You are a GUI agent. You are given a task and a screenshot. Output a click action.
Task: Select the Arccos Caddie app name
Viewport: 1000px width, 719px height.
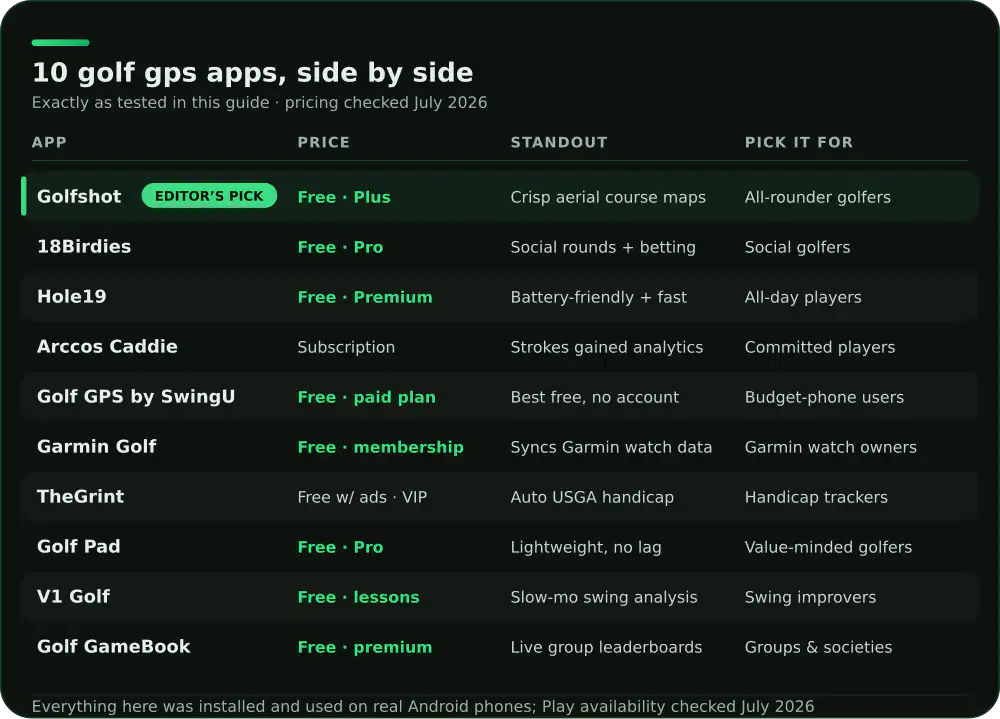click(107, 346)
